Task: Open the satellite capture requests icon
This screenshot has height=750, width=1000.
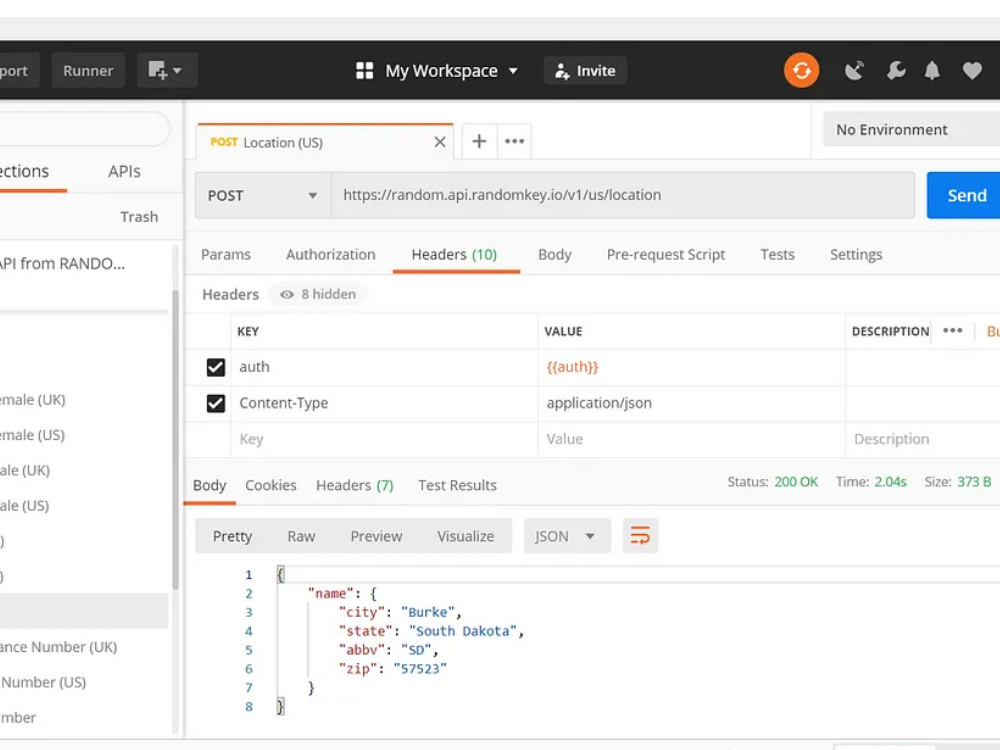Action: click(x=854, y=70)
